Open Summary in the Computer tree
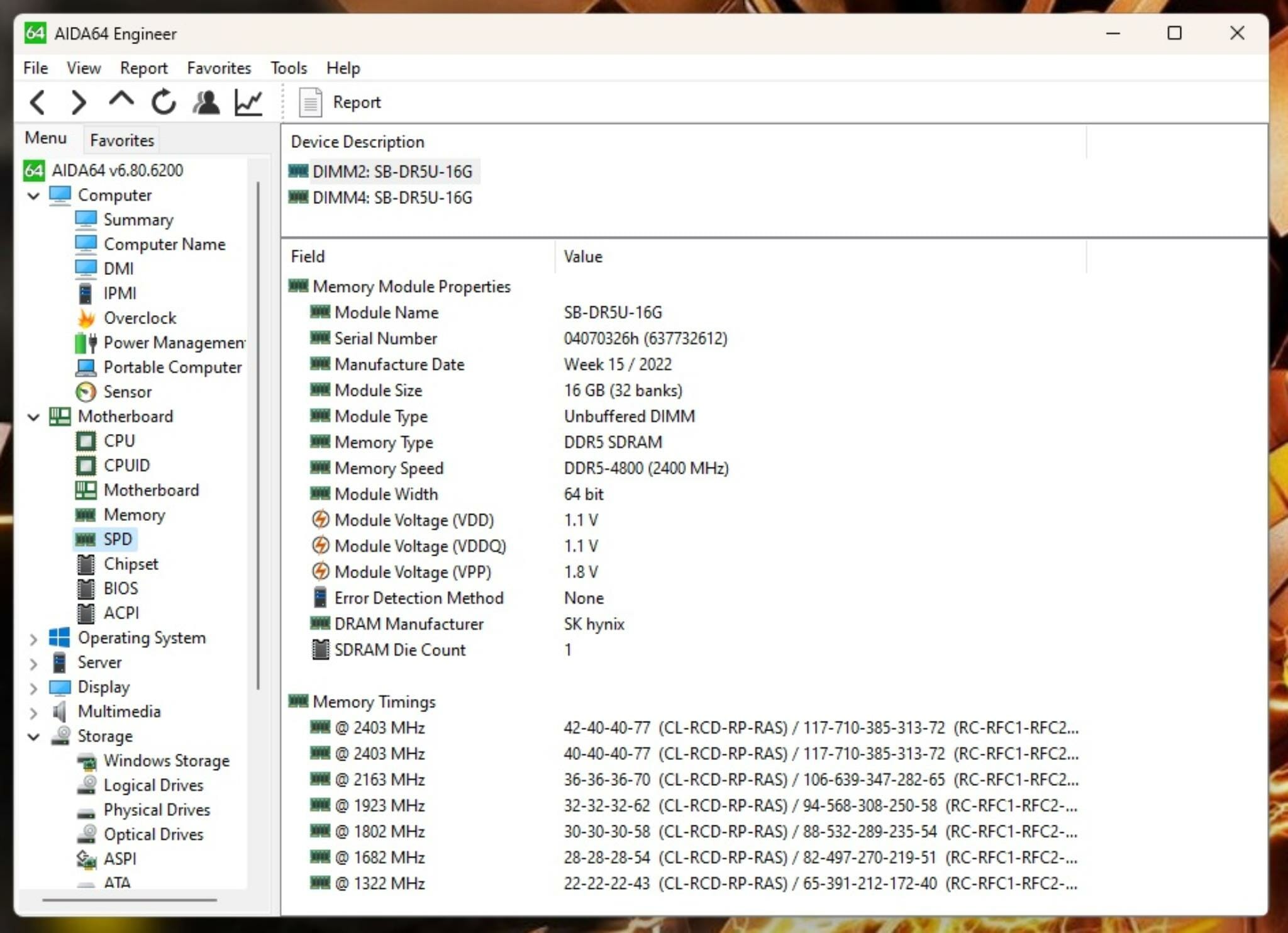Viewport: 1288px width, 933px height. click(x=138, y=220)
